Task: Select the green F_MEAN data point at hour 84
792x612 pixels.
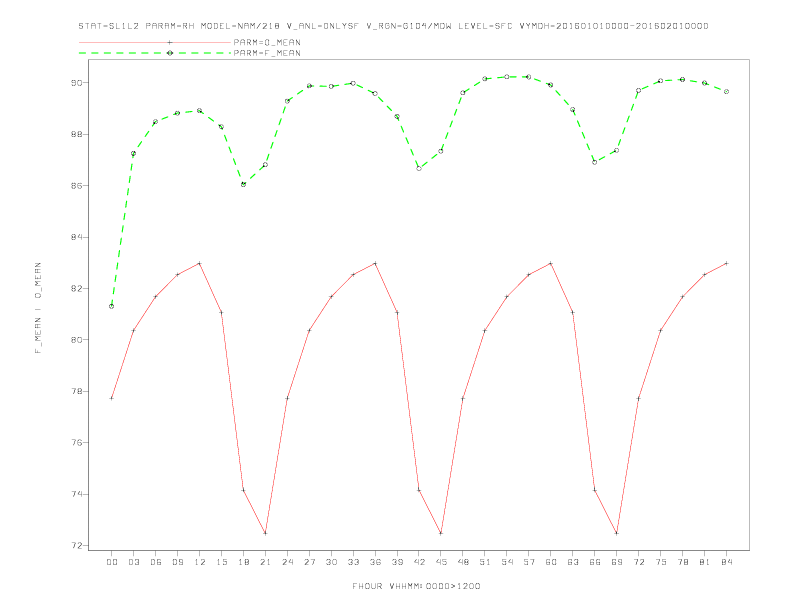Action: (726, 92)
